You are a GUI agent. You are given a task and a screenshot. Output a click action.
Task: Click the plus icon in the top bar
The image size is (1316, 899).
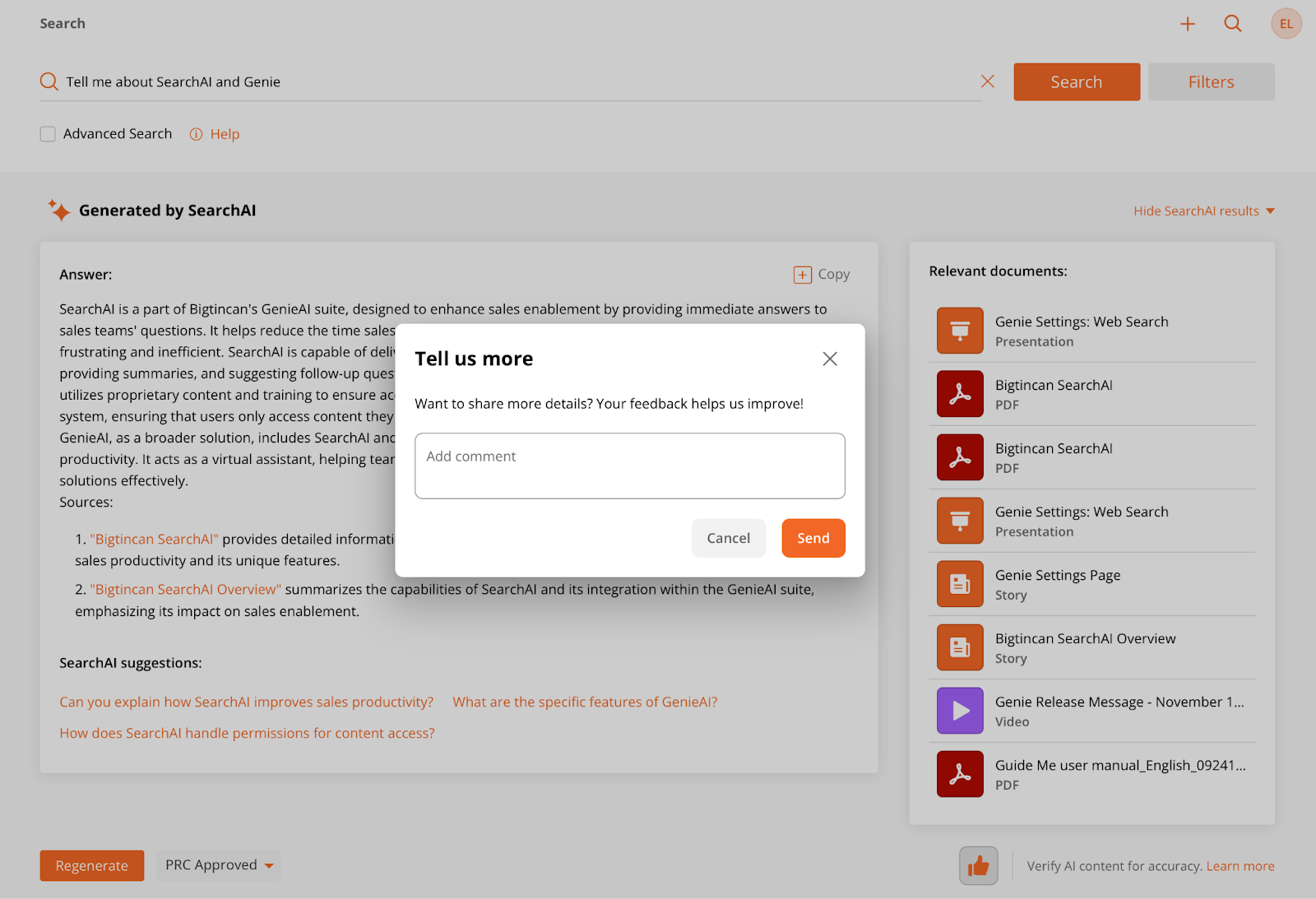pyautogui.click(x=1187, y=24)
